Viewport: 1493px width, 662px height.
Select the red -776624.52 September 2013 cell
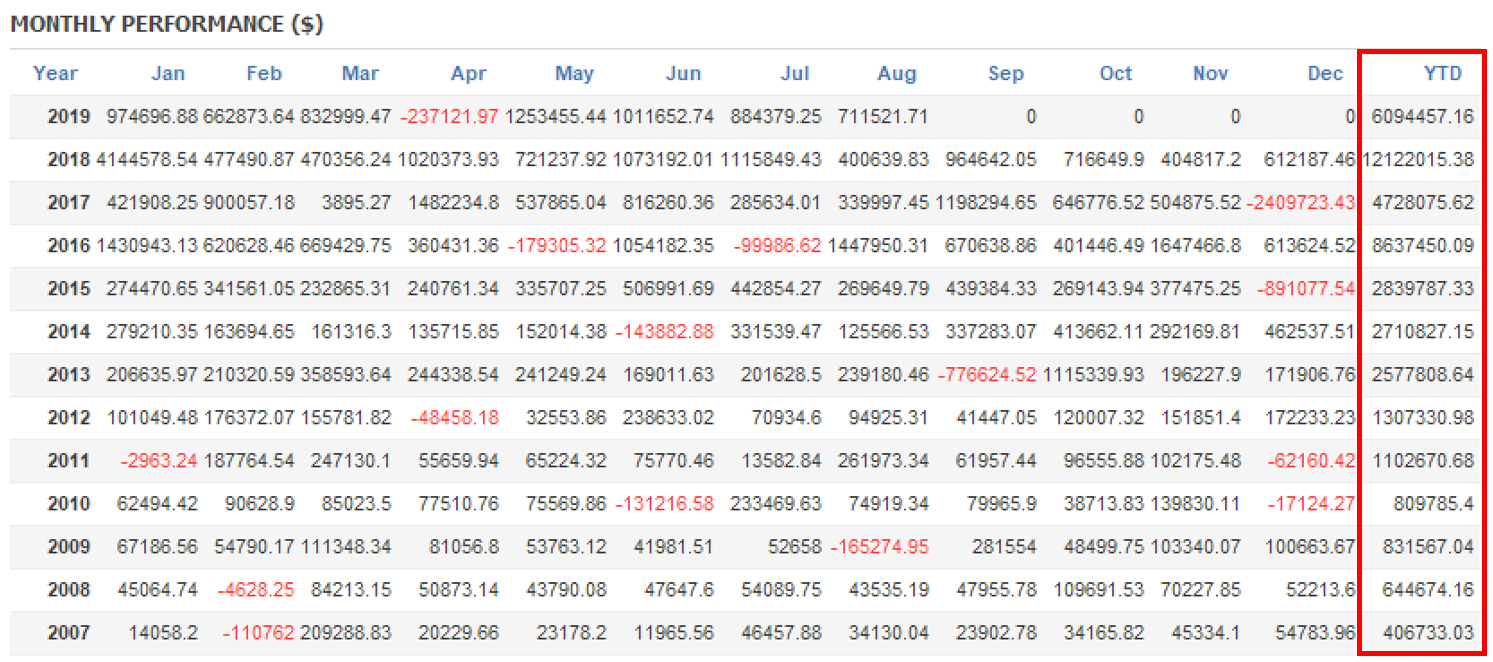(x=986, y=374)
